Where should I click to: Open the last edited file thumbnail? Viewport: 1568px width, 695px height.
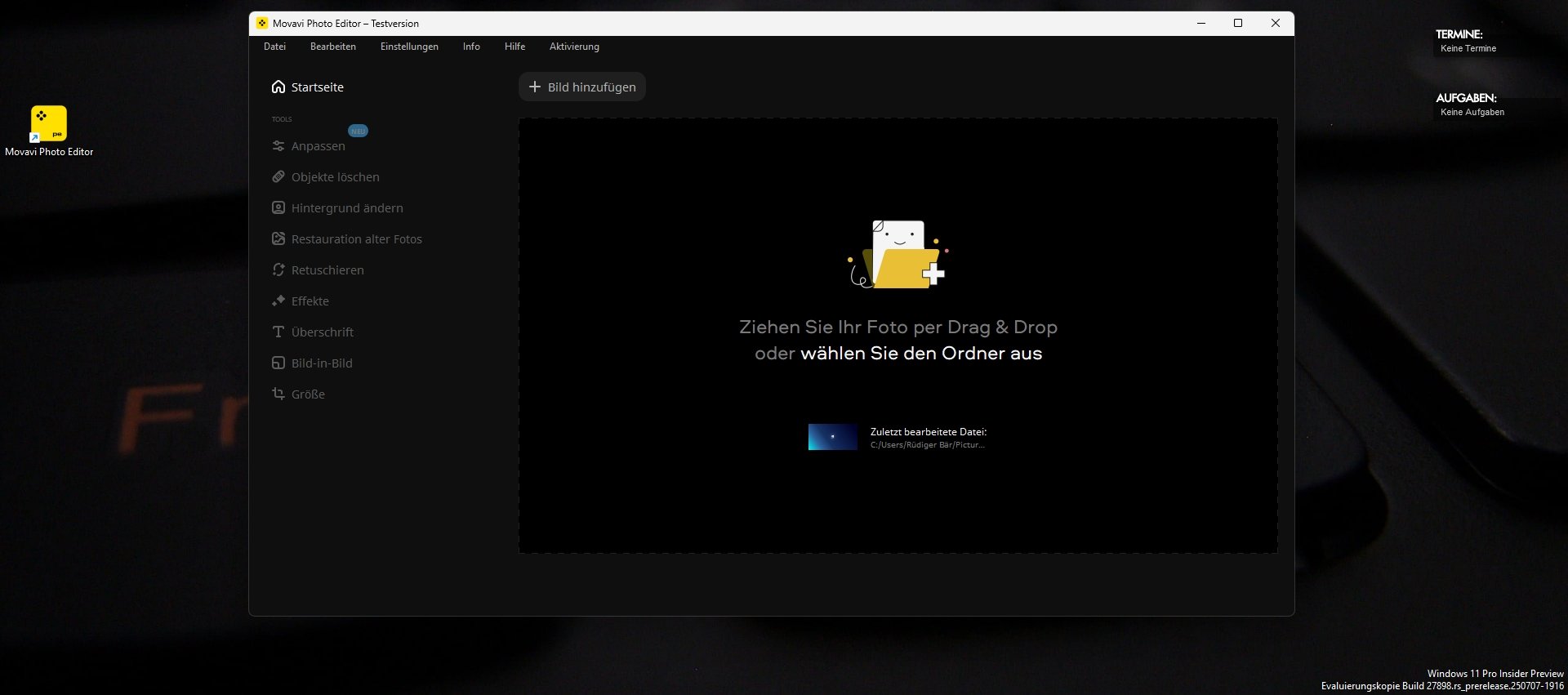coord(832,437)
